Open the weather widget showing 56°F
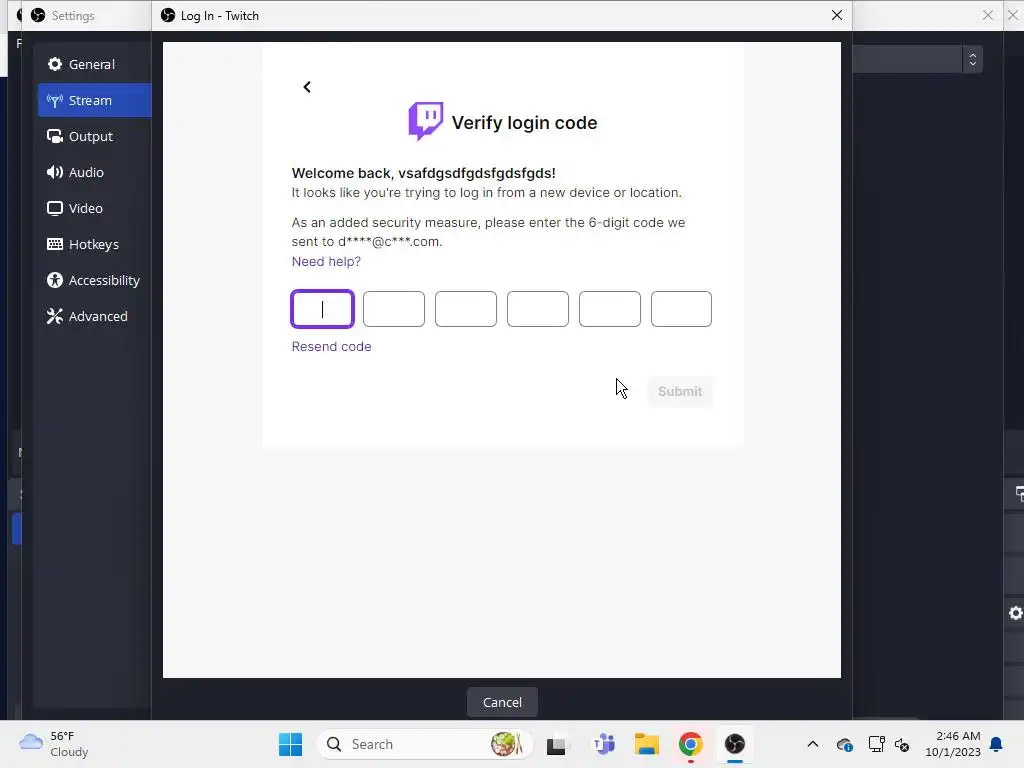The image size is (1024, 768). point(54,744)
